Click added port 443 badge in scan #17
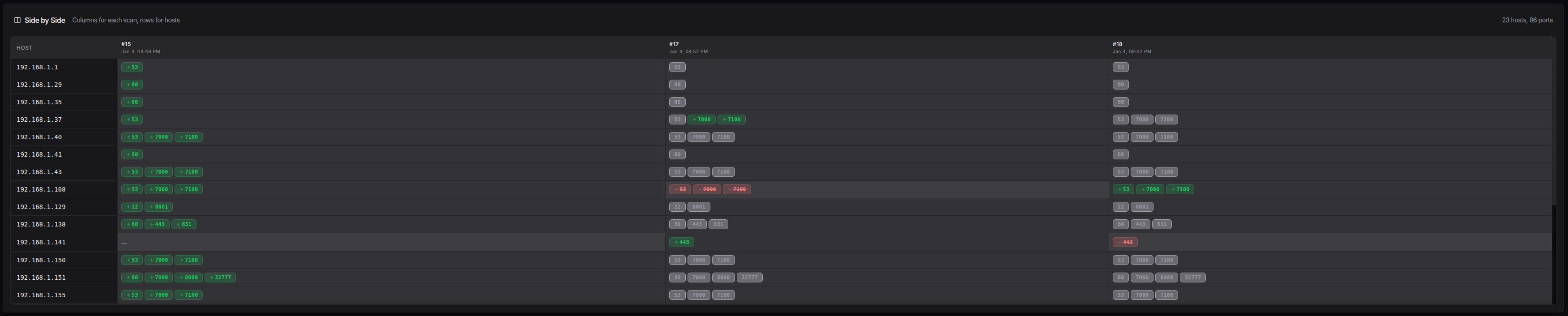1568x316 pixels. coord(681,242)
